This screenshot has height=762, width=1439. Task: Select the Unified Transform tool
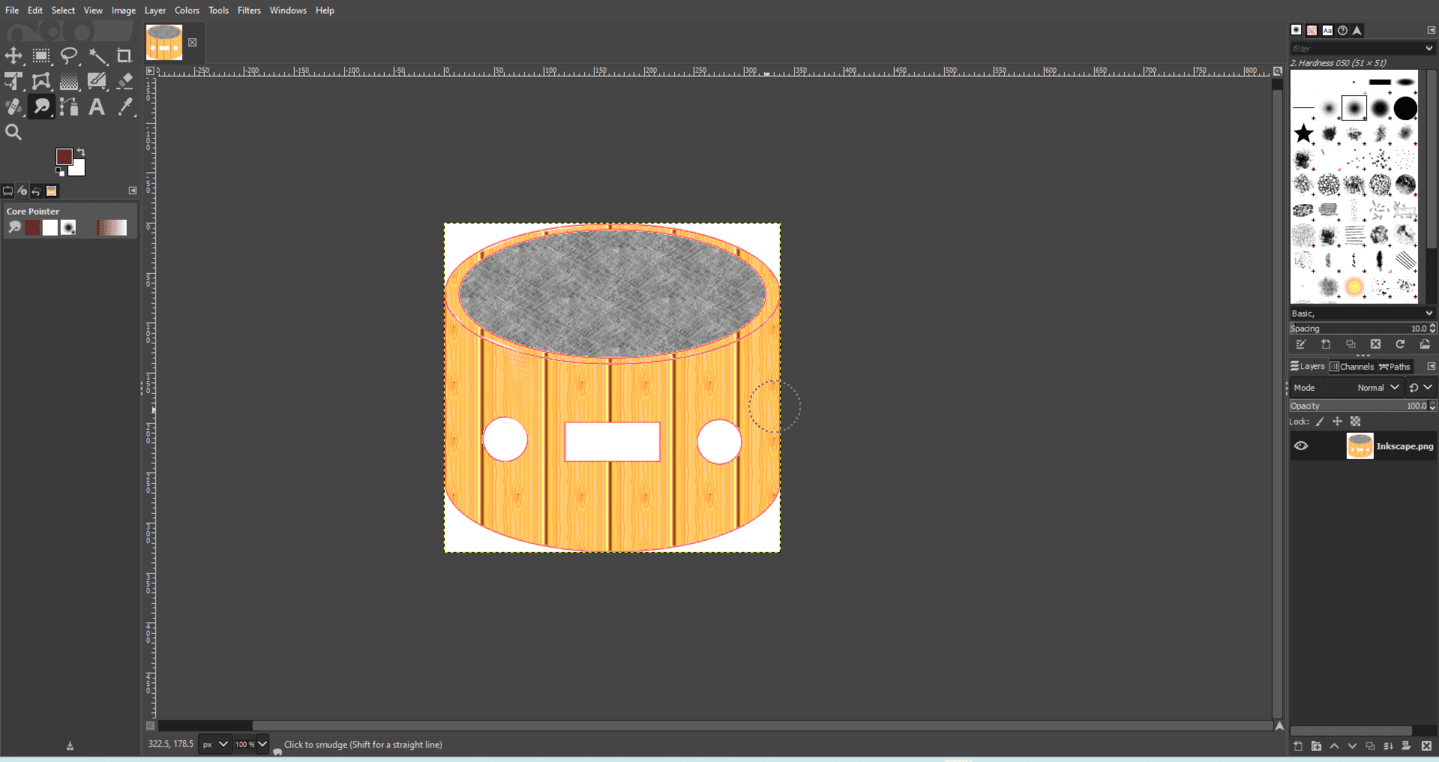click(14, 81)
